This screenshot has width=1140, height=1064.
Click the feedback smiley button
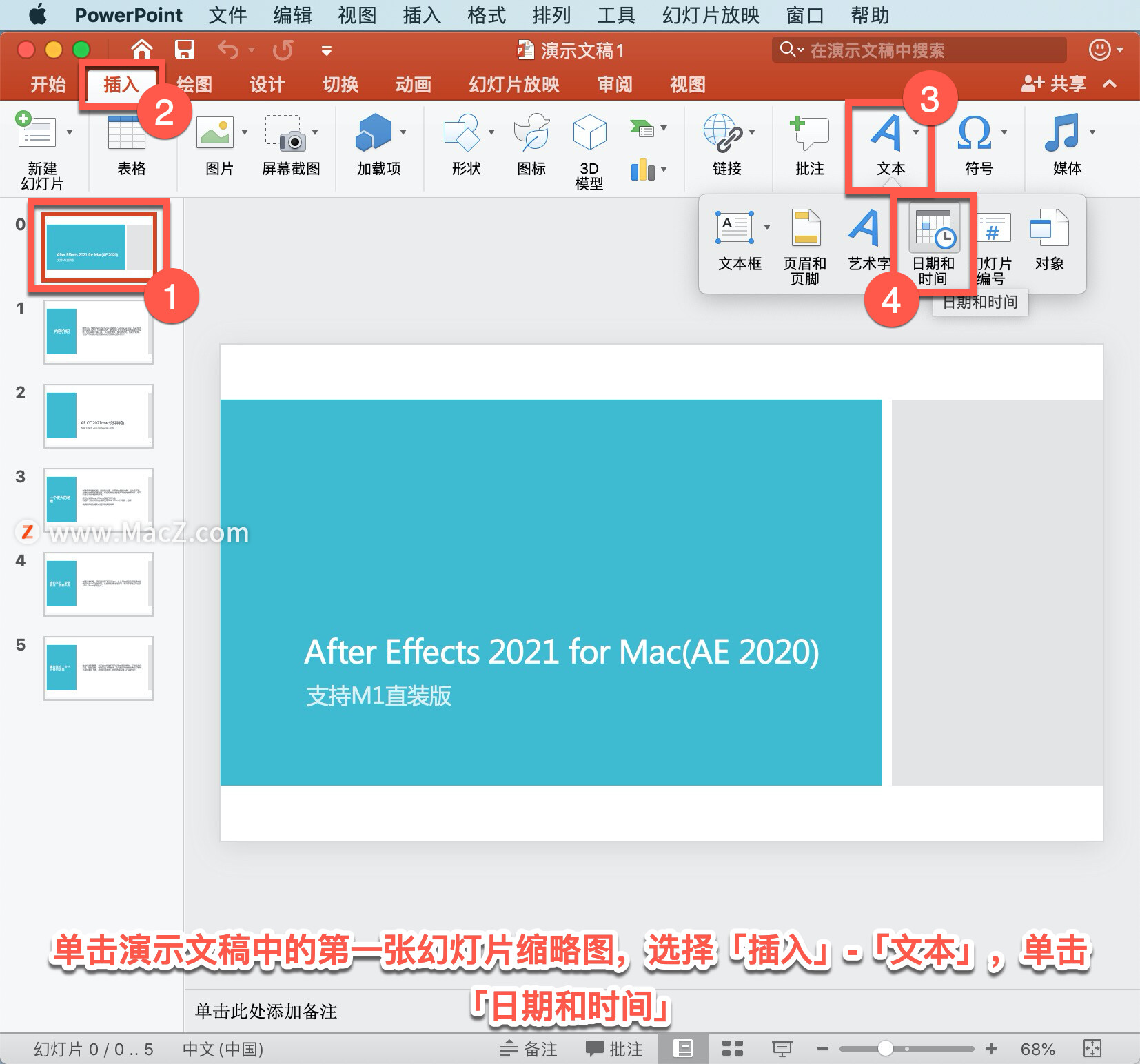1100,50
